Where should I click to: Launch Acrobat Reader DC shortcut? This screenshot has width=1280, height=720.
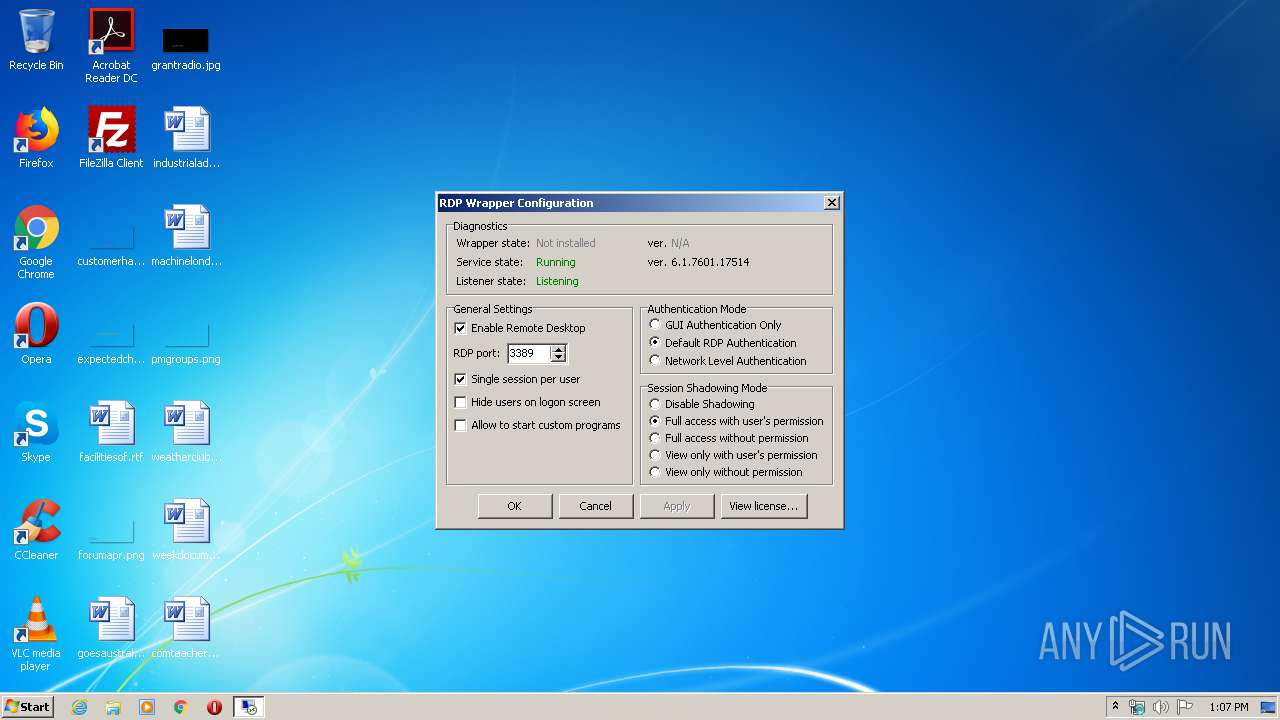(x=111, y=46)
